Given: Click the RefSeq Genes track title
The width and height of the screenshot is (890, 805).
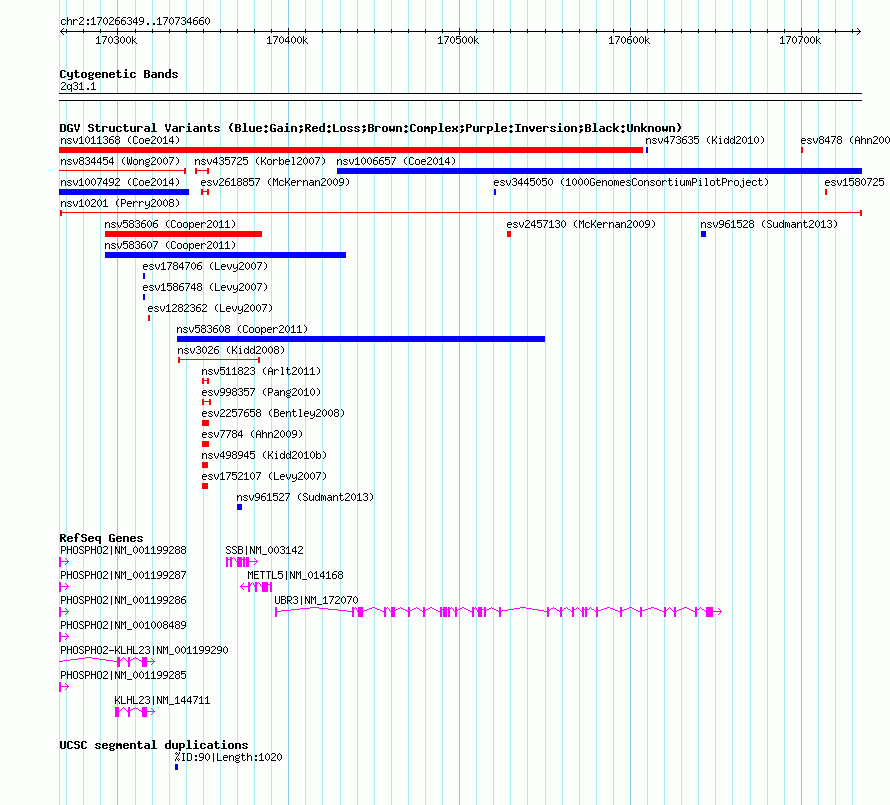Looking at the screenshot, I should click(101, 538).
